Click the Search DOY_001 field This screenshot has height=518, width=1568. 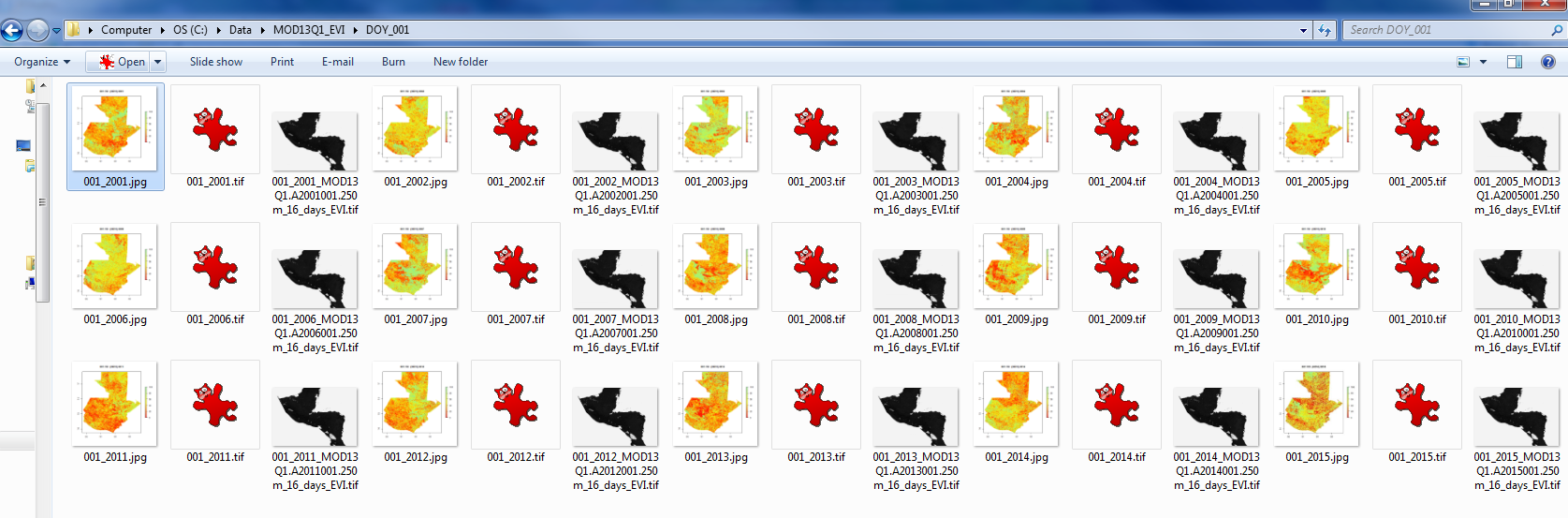point(1446,30)
